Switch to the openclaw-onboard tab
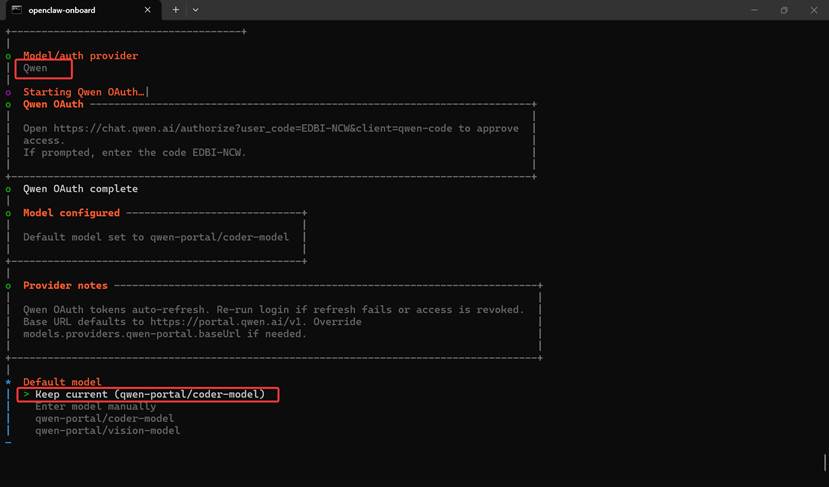 [84, 10]
